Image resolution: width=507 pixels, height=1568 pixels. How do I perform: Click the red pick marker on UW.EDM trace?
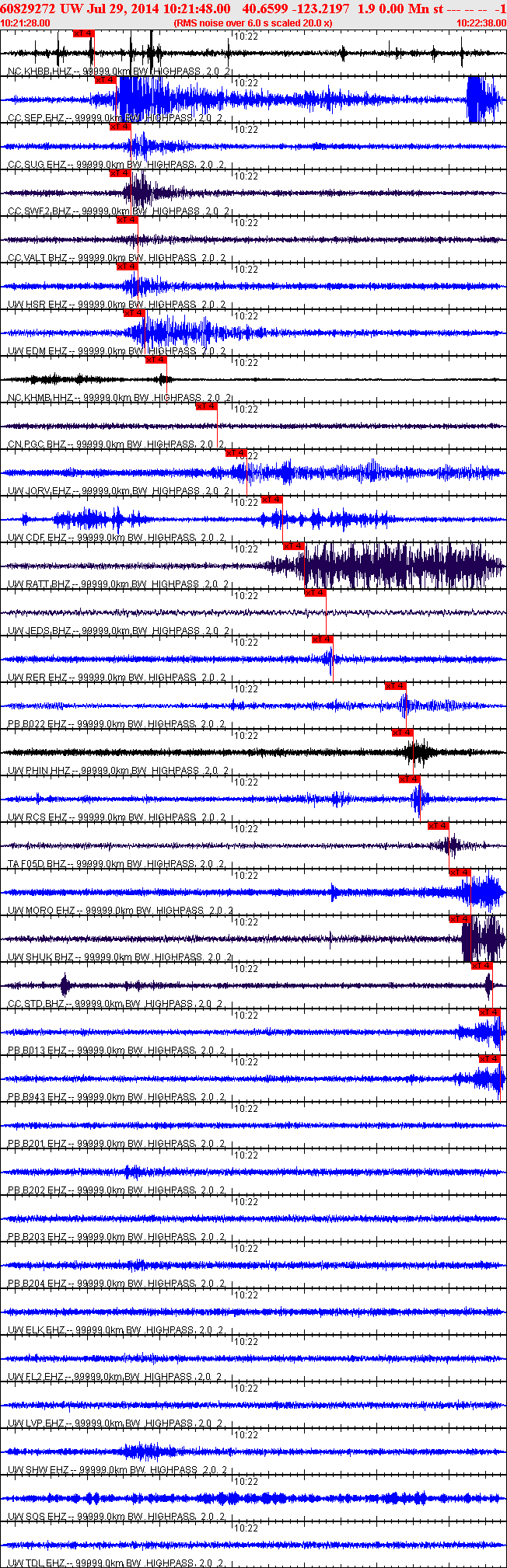(x=135, y=313)
